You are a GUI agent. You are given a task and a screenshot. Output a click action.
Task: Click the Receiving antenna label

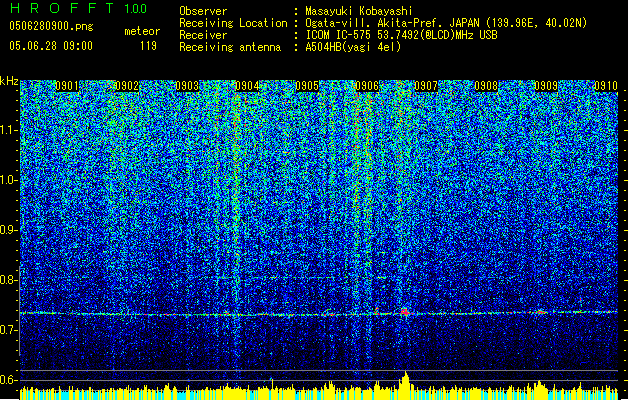(230, 47)
